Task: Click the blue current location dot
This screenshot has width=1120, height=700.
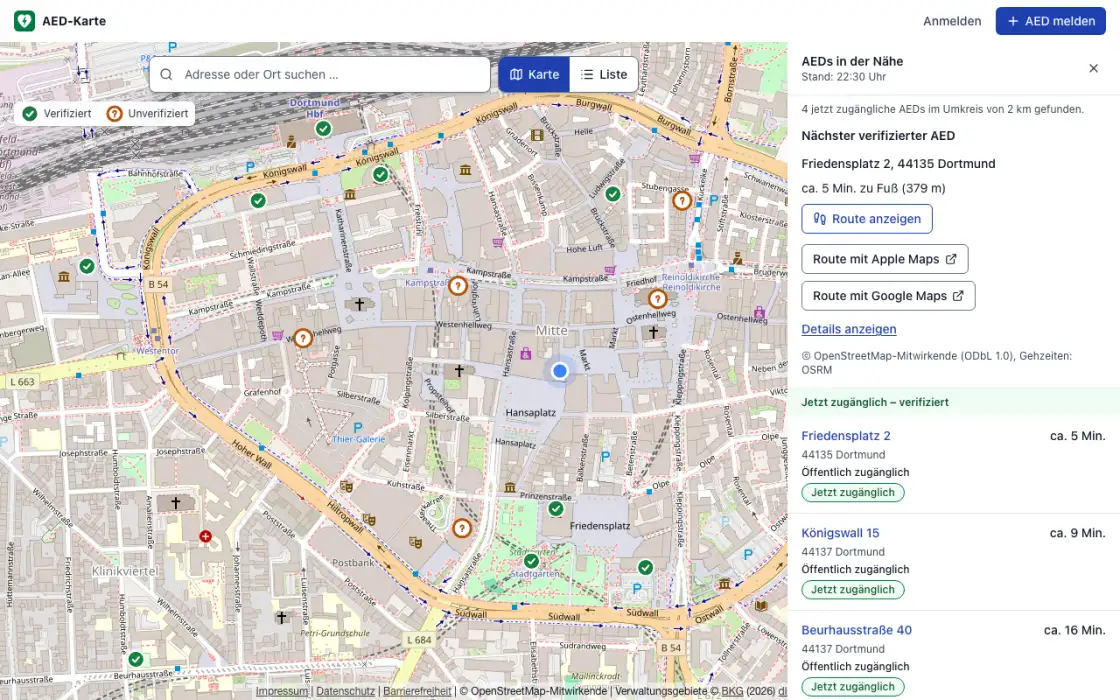Action: tap(560, 371)
